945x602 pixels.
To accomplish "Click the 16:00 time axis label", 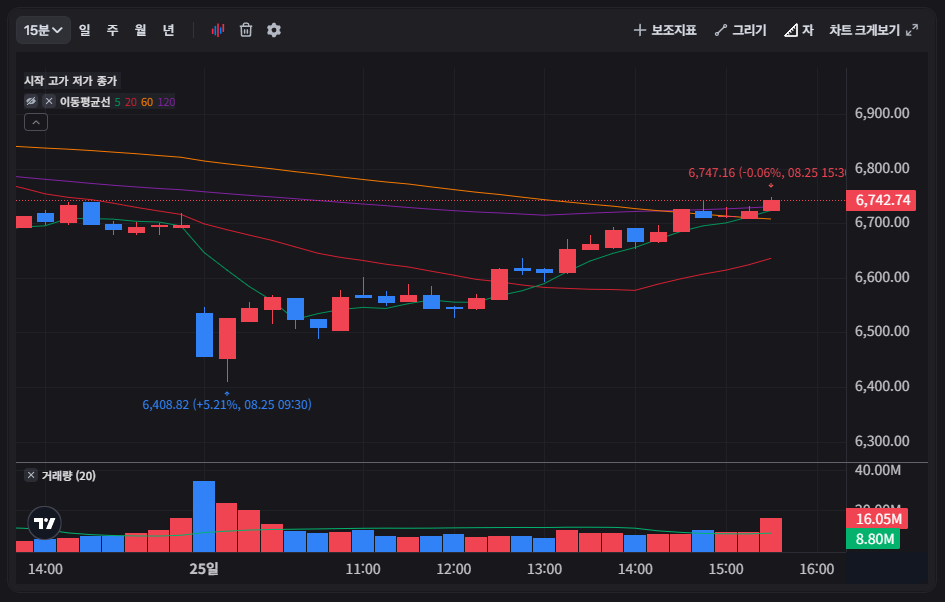I will coord(817,569).
